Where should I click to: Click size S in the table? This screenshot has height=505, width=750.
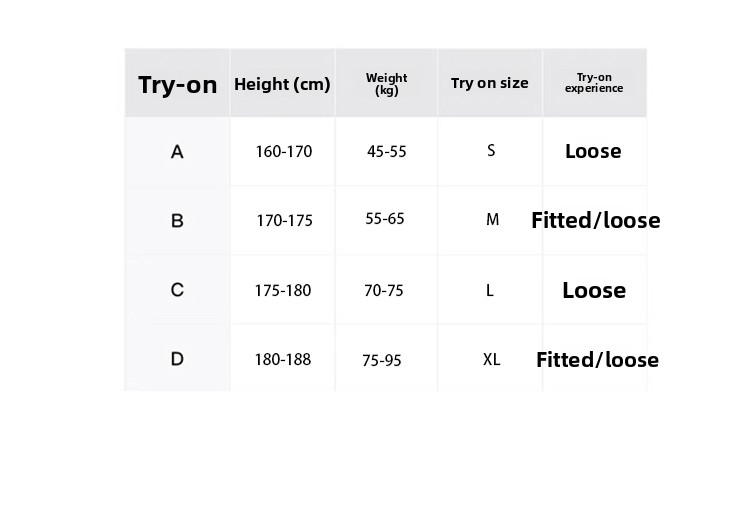pos(491,151)
